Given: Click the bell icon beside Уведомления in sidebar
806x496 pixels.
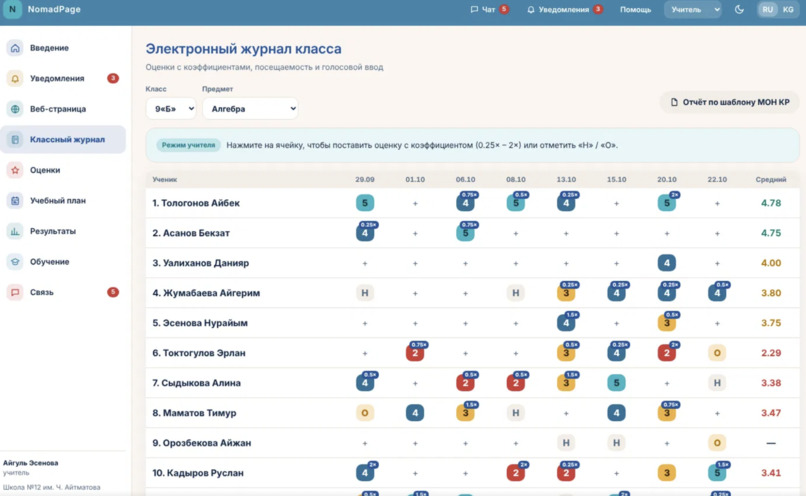Looking at the screenshot, I should pyautogui.click(x=15, y=79).
